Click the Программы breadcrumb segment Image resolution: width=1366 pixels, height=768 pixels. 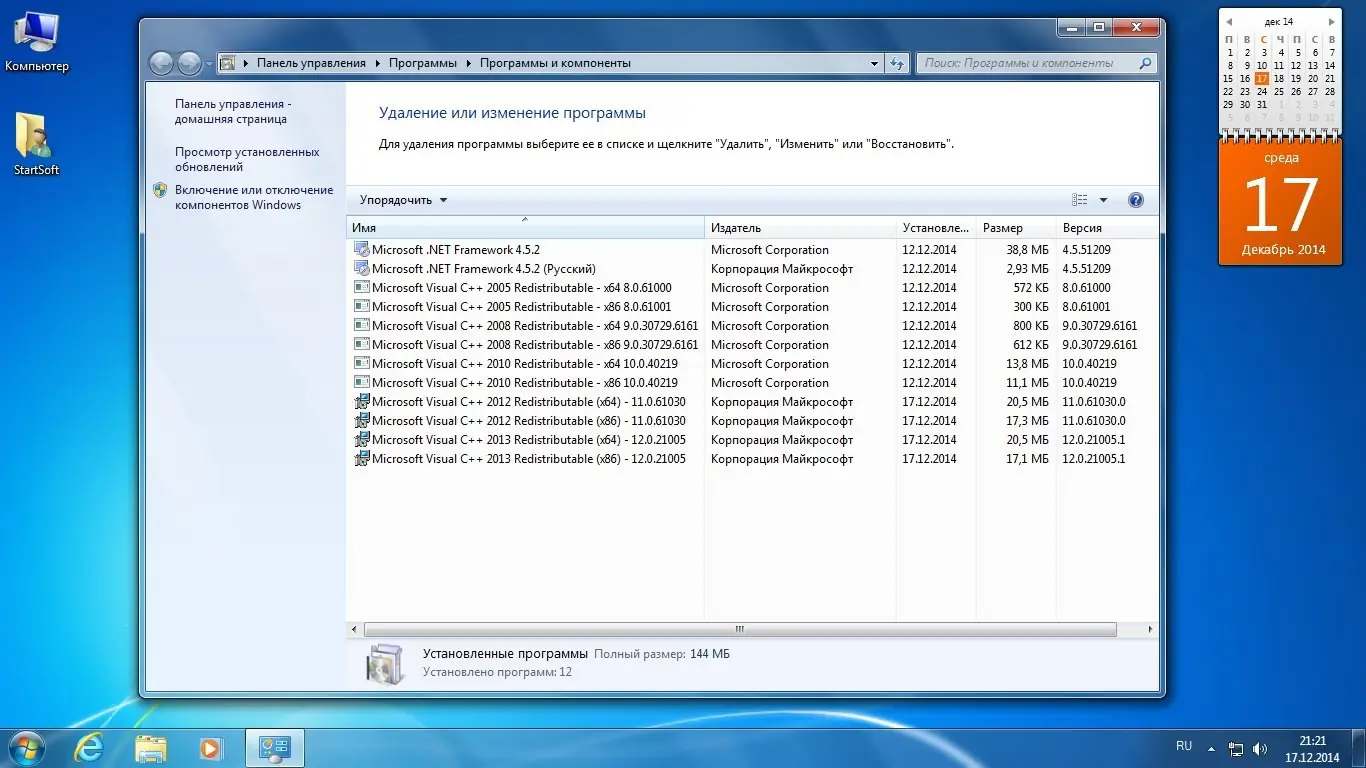click(423, 63)
